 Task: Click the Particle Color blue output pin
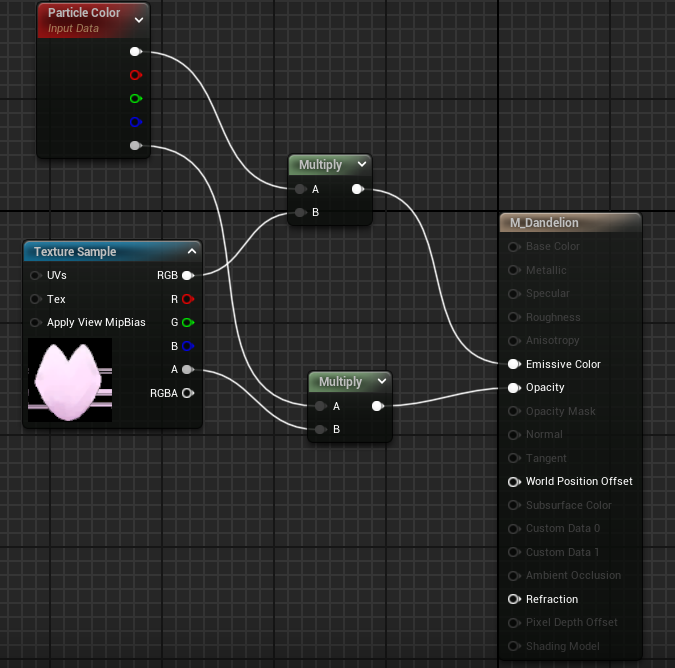click(135, 122)
